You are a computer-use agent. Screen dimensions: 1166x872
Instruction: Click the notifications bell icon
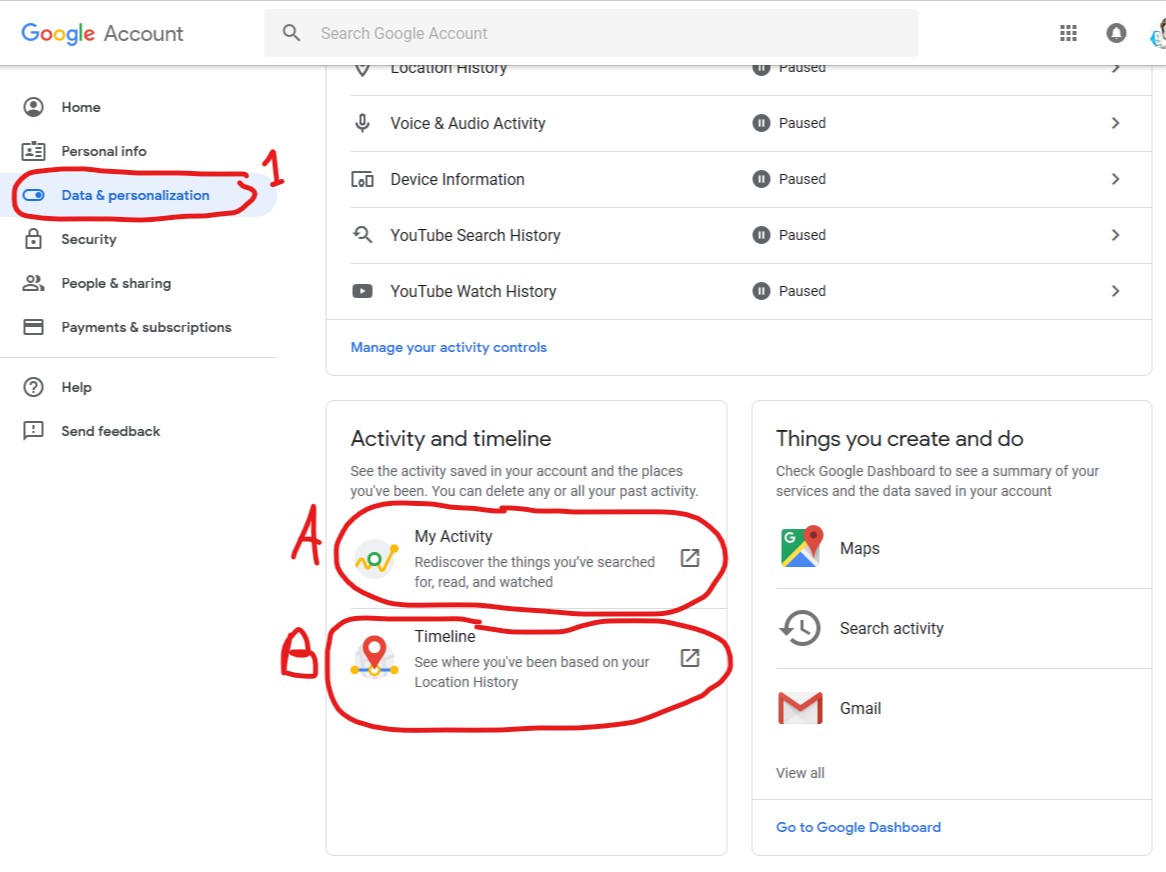(x=1116, y=33)
